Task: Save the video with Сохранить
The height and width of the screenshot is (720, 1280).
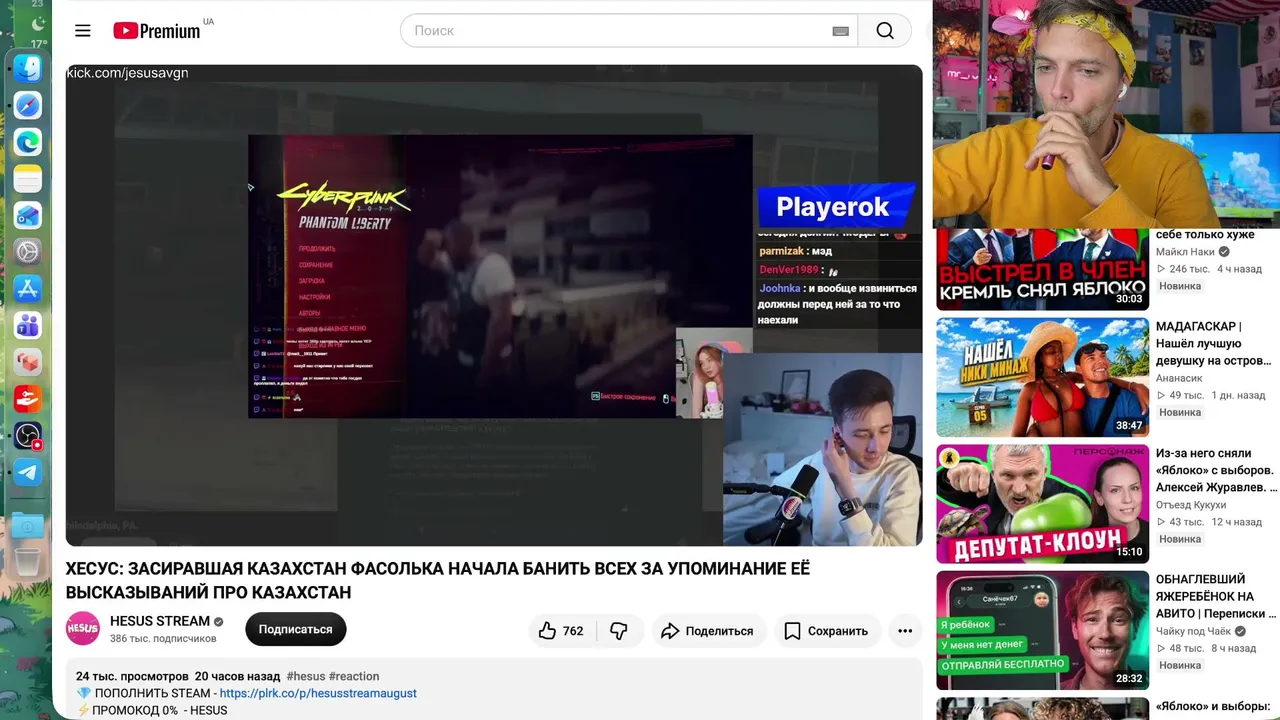Action: (x=826, y=631)
